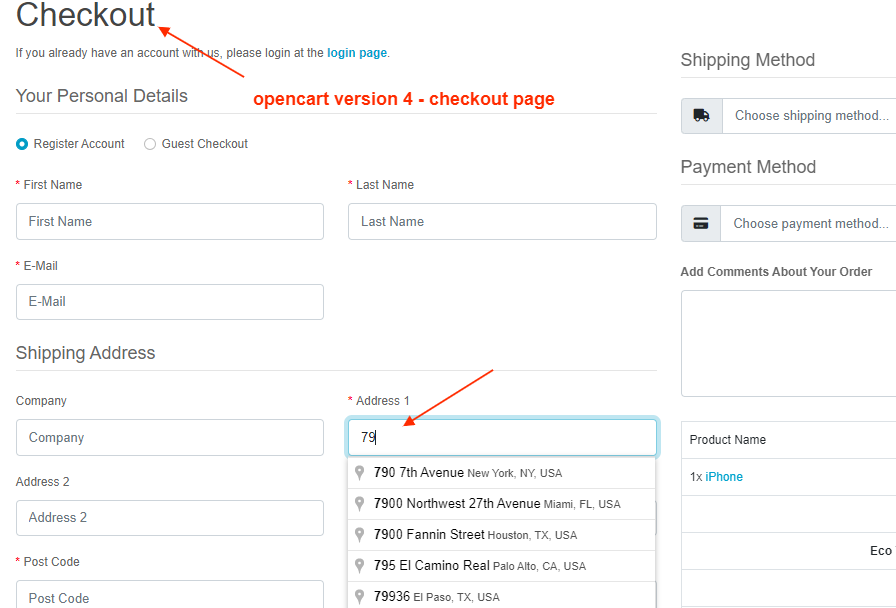Select 7900 Fannin Street Houston suggestion
The width and height of the screenshot is (896, 608).
(x=475, y=535)
